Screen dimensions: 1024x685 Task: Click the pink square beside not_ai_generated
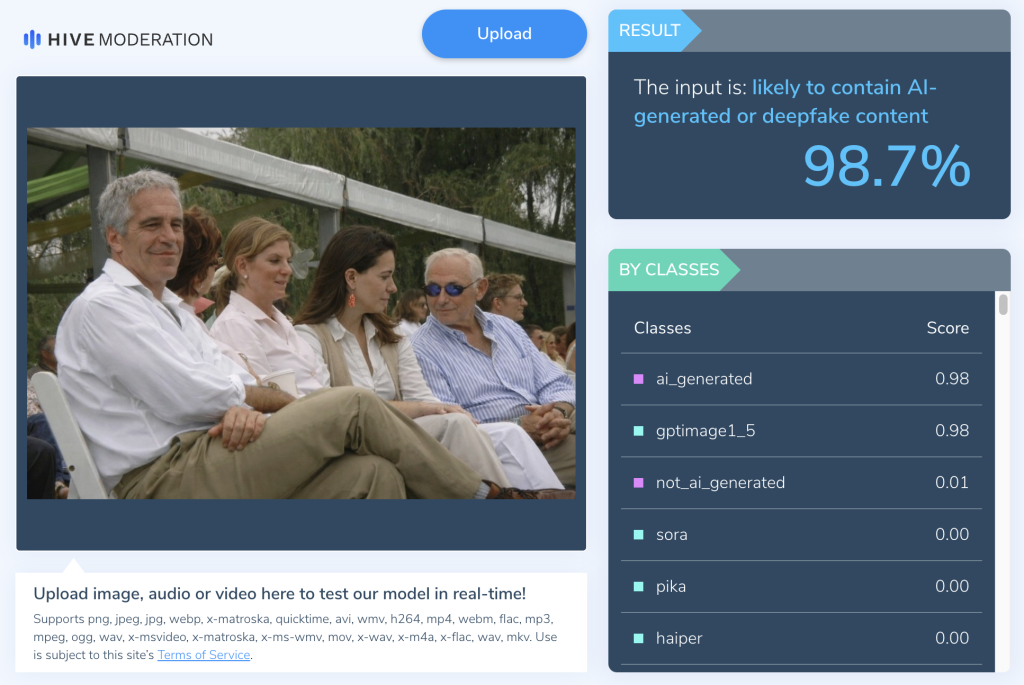[638, 483]
